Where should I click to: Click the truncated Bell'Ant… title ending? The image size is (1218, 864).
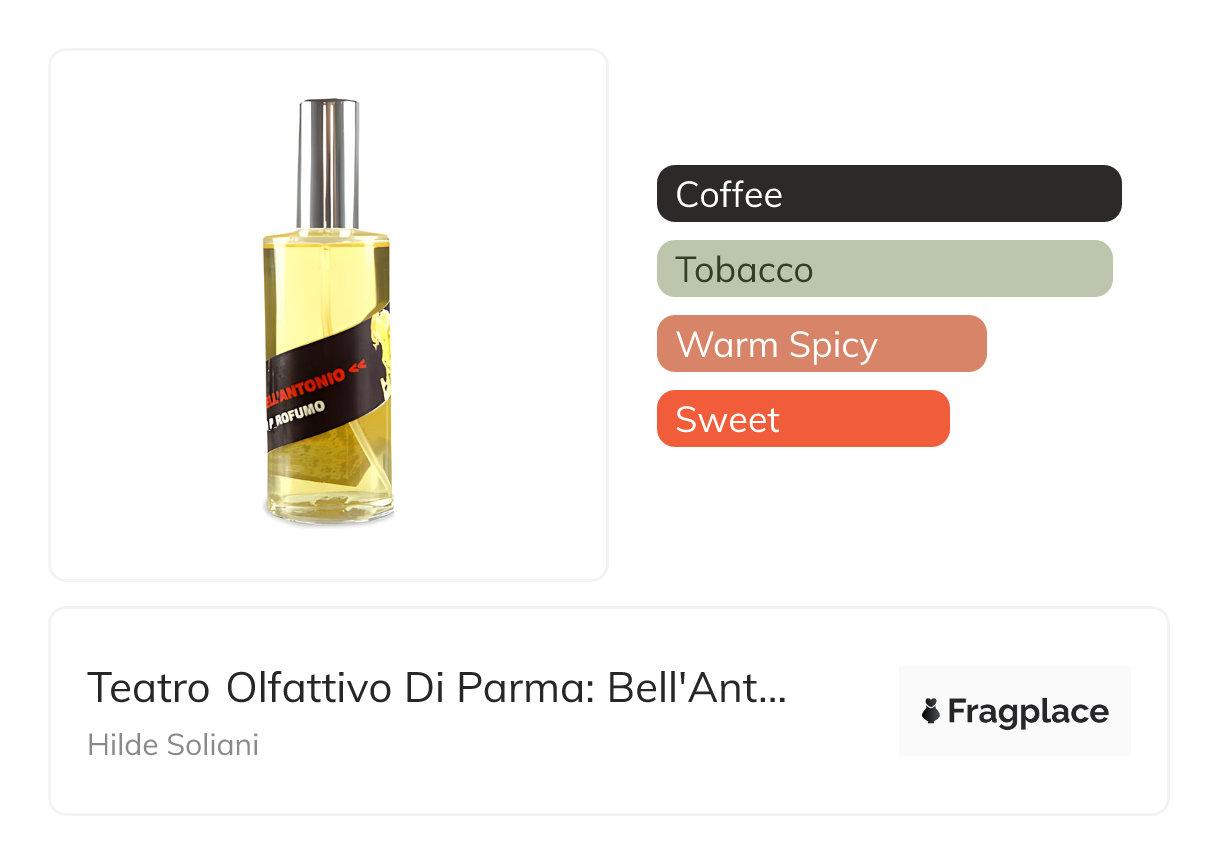point(697,688)
